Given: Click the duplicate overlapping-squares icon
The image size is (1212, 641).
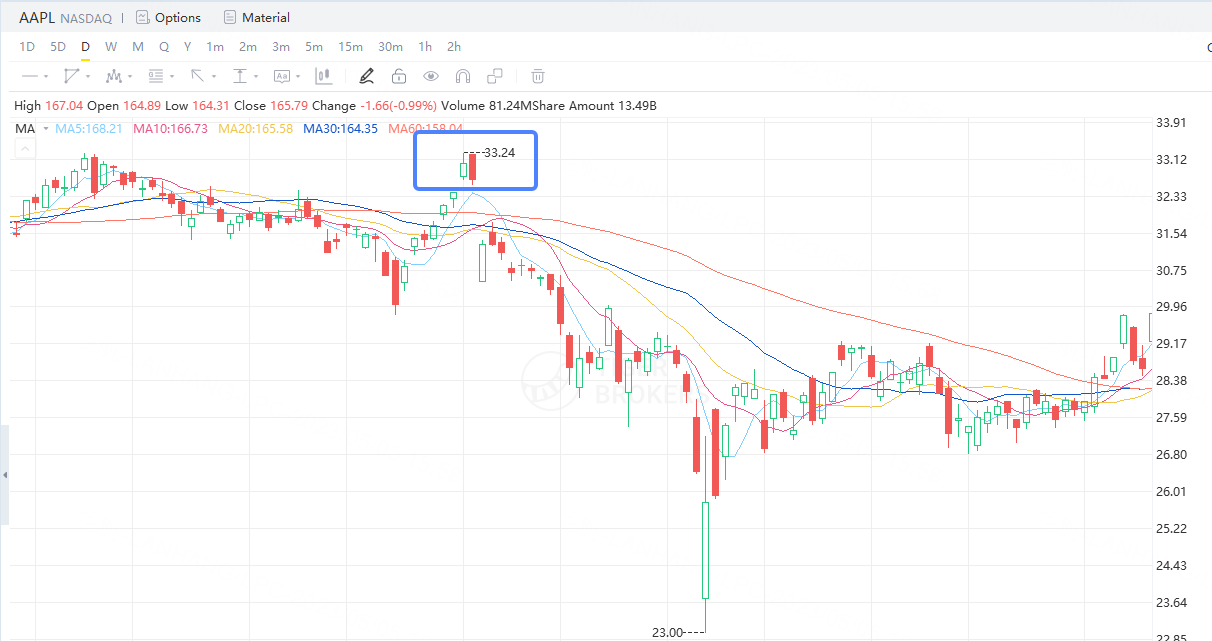Looking at the screenshot, I should click(495, 76).
